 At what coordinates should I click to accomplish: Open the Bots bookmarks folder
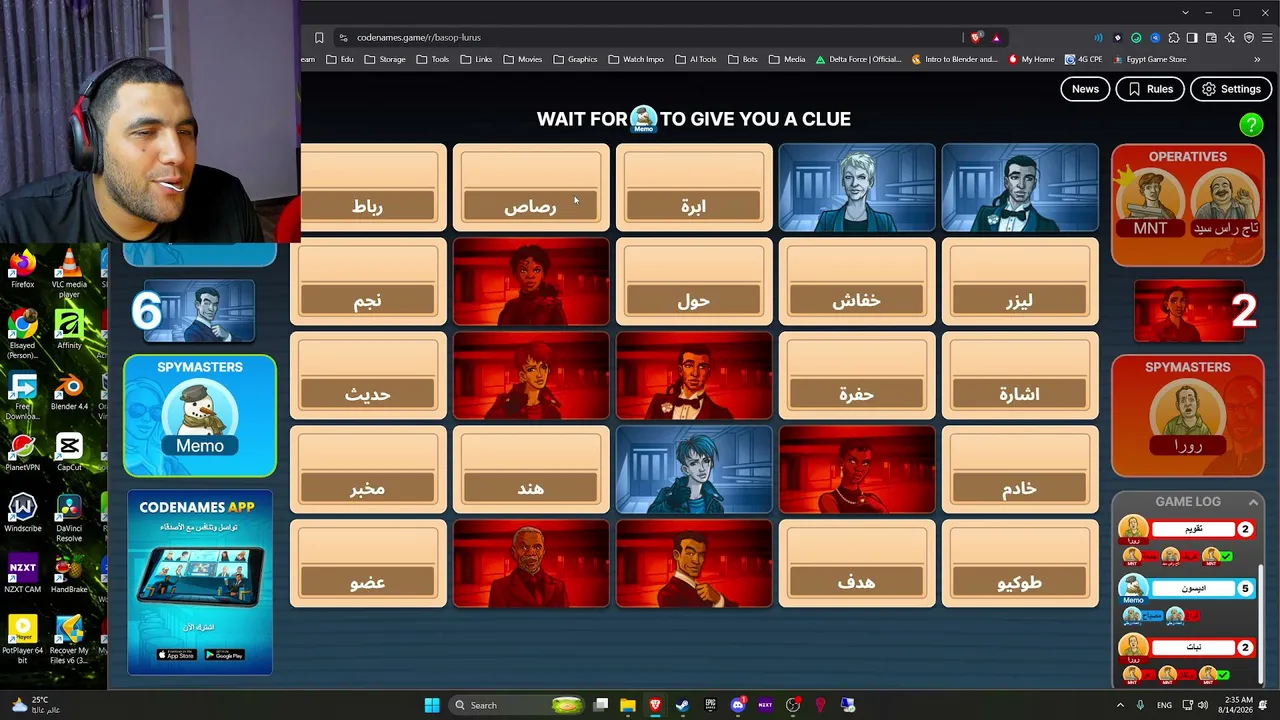[742, 59]
